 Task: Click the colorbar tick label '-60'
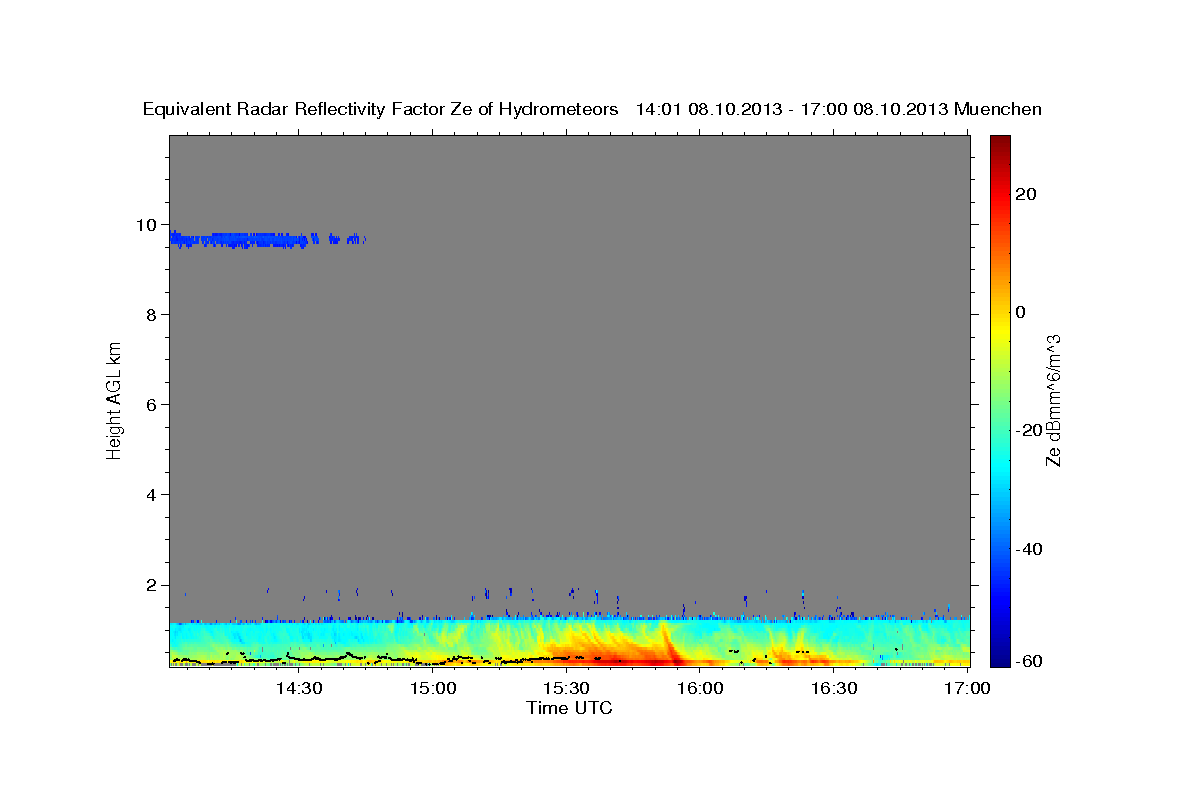pos(1029,660)
